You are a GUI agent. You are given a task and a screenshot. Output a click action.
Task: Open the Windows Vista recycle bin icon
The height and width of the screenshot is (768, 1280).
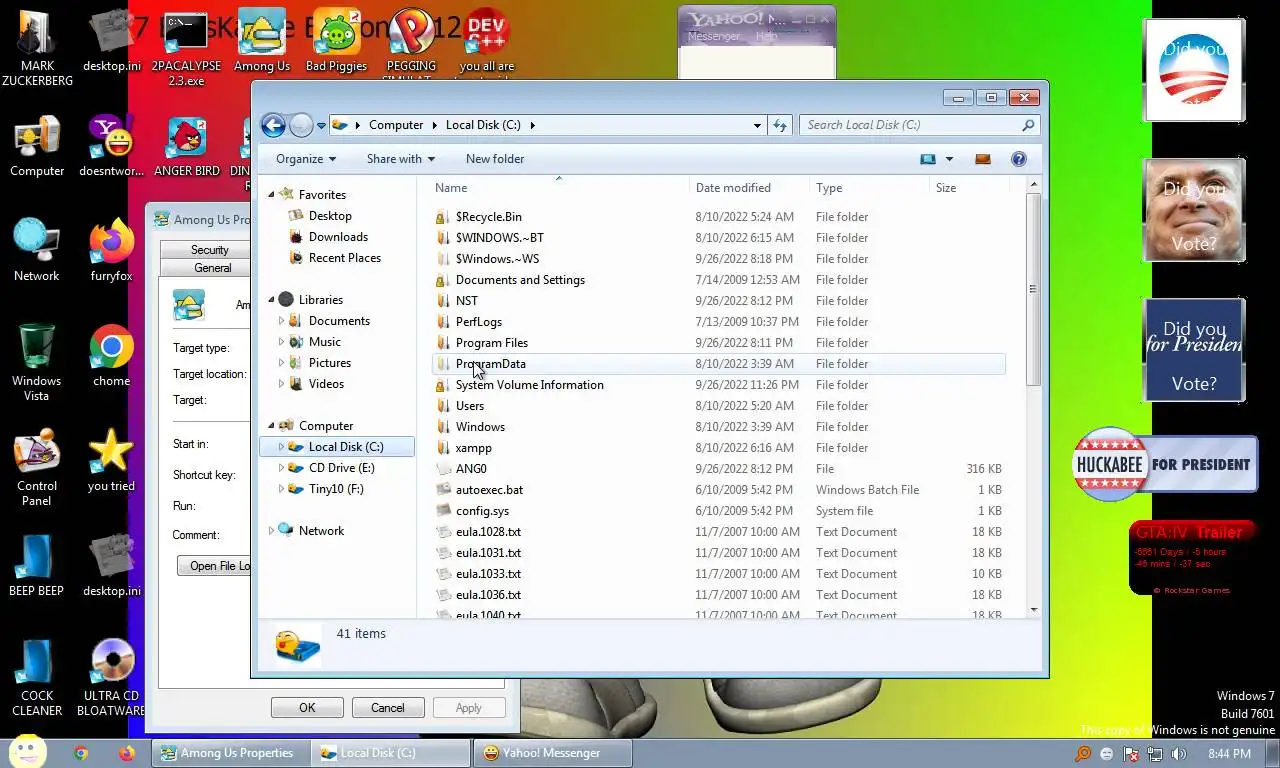point(37,362)
